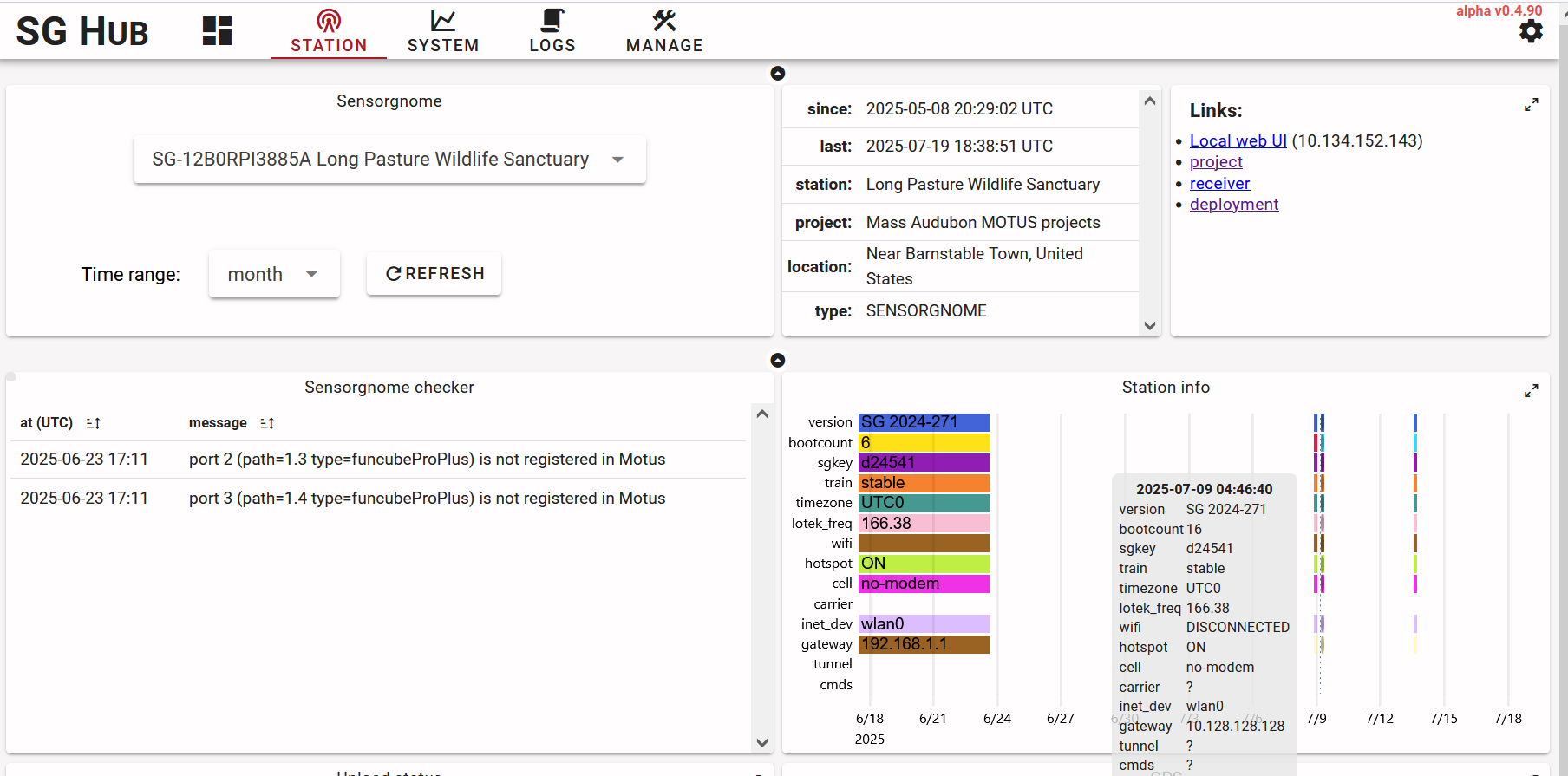Collapse the top section with round toggle
Viewport: 1568px width, 776px height.
(778, 74)
